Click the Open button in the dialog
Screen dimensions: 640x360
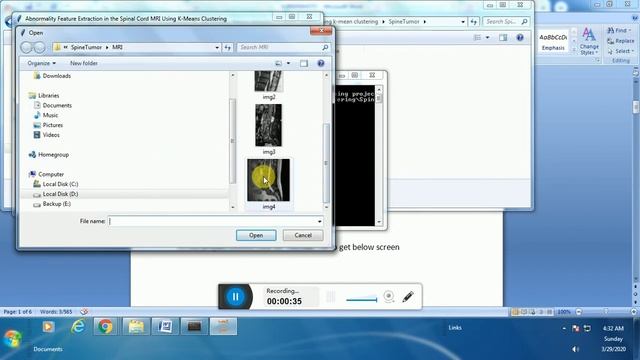256,235
